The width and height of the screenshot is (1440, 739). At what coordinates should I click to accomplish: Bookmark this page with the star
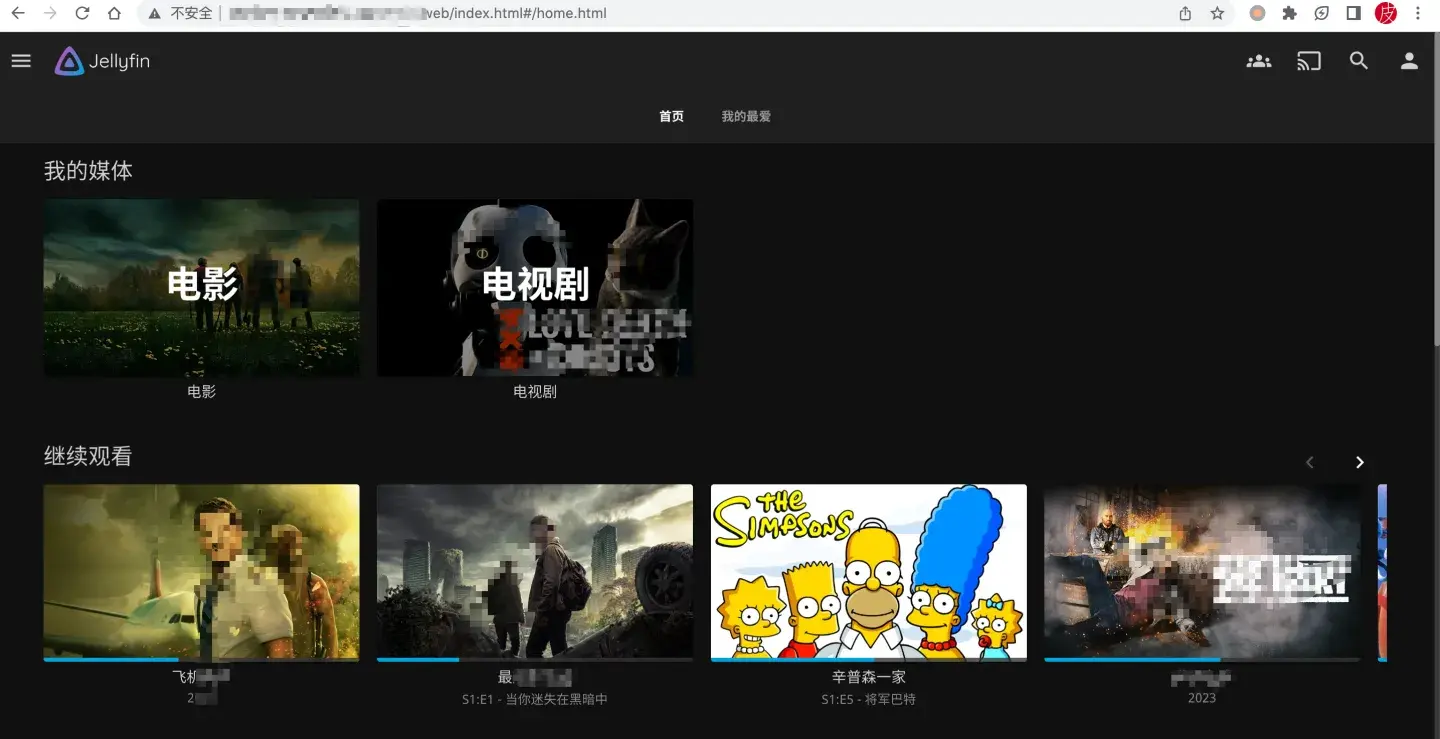pyautogui.click(x=1217, y=14)
